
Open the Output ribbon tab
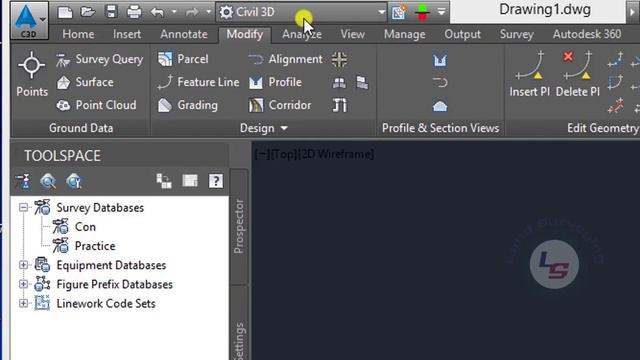click(462, 34)
